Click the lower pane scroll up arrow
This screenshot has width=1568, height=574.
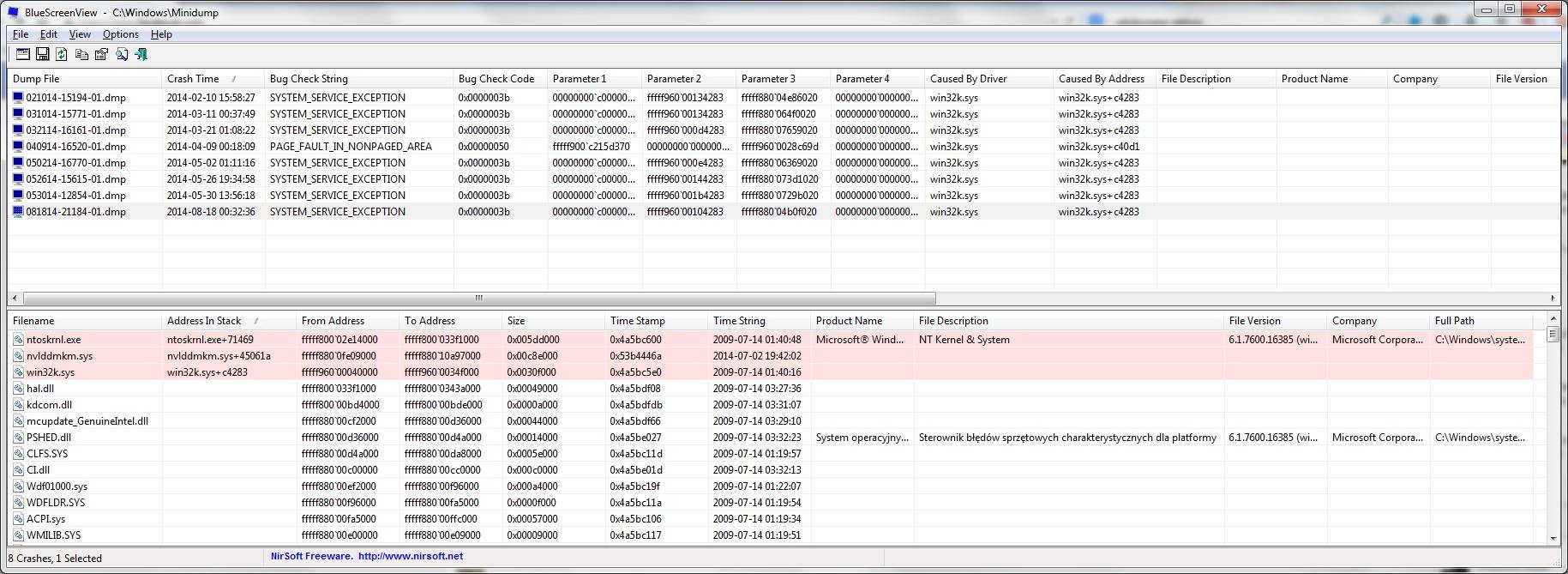[x=1553, y=320]
